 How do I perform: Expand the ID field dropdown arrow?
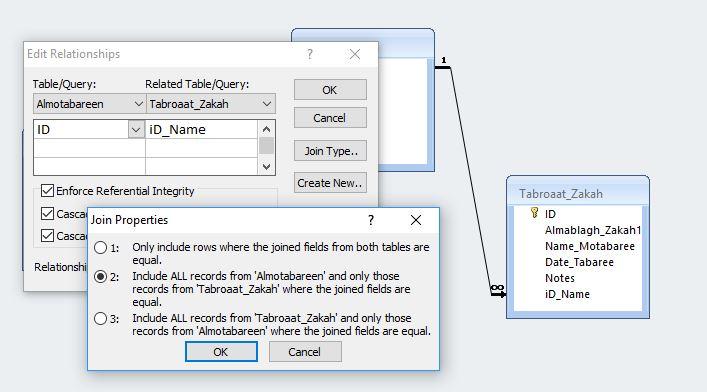point(136,130)
